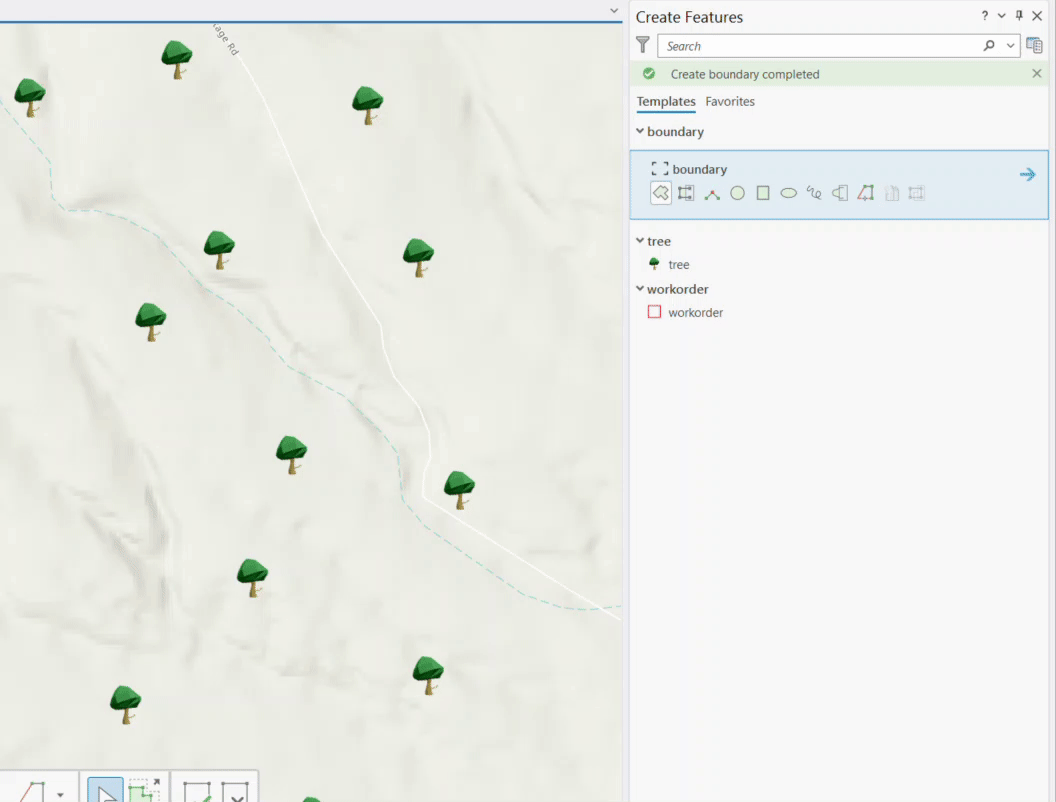Open the pane options chevron menu
1056x802 pixels.
pyautogui.click(x=1001, y=15)
